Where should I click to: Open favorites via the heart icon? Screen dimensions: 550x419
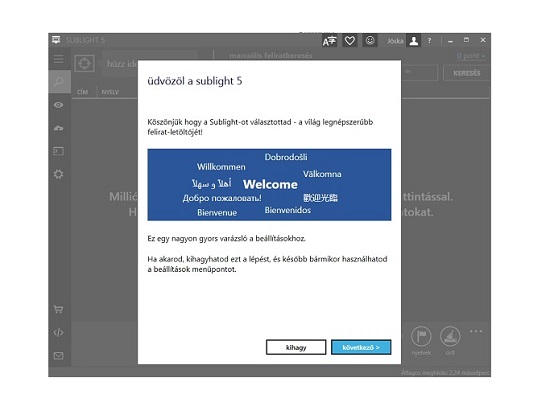click(x=350, y=41)
